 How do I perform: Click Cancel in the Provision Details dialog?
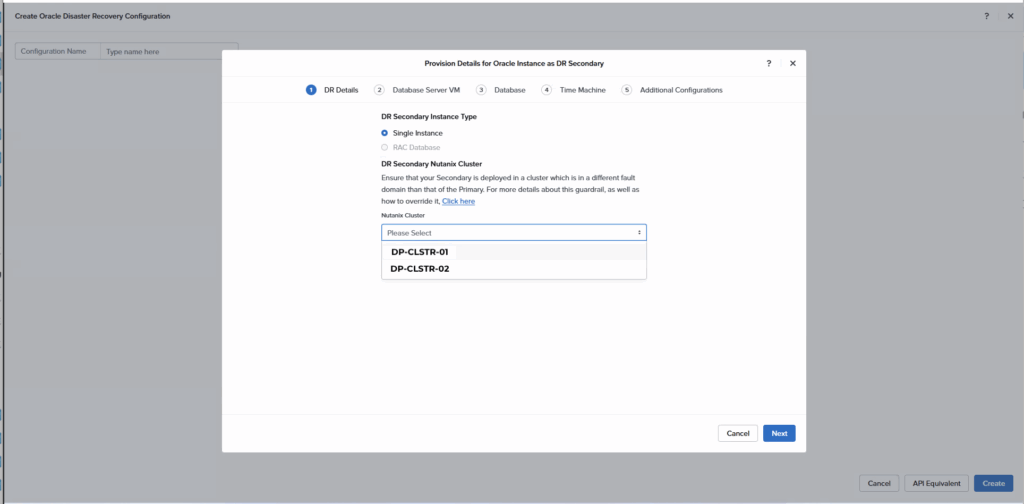[738, 433]
